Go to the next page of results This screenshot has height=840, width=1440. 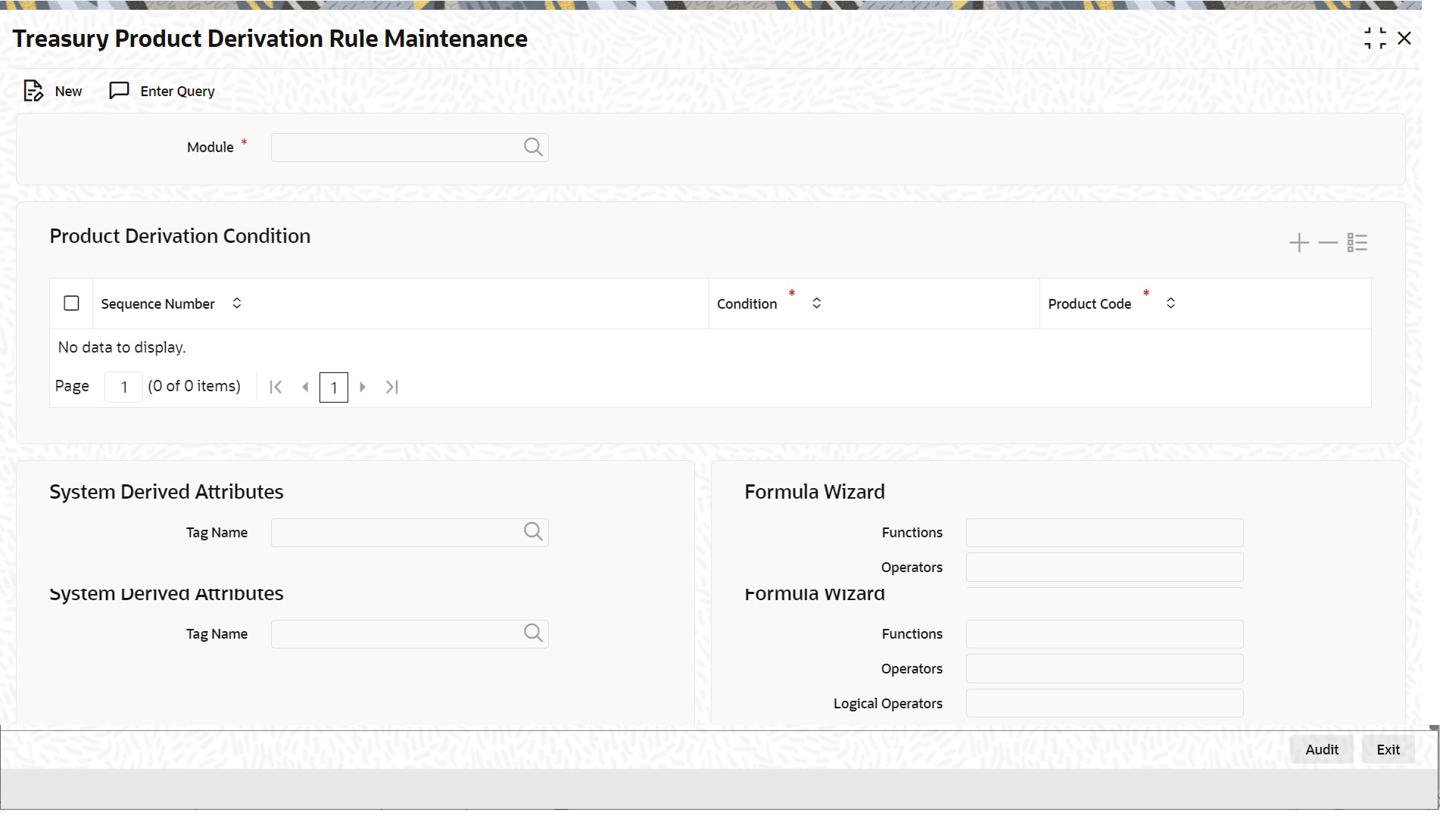[363, 387]
